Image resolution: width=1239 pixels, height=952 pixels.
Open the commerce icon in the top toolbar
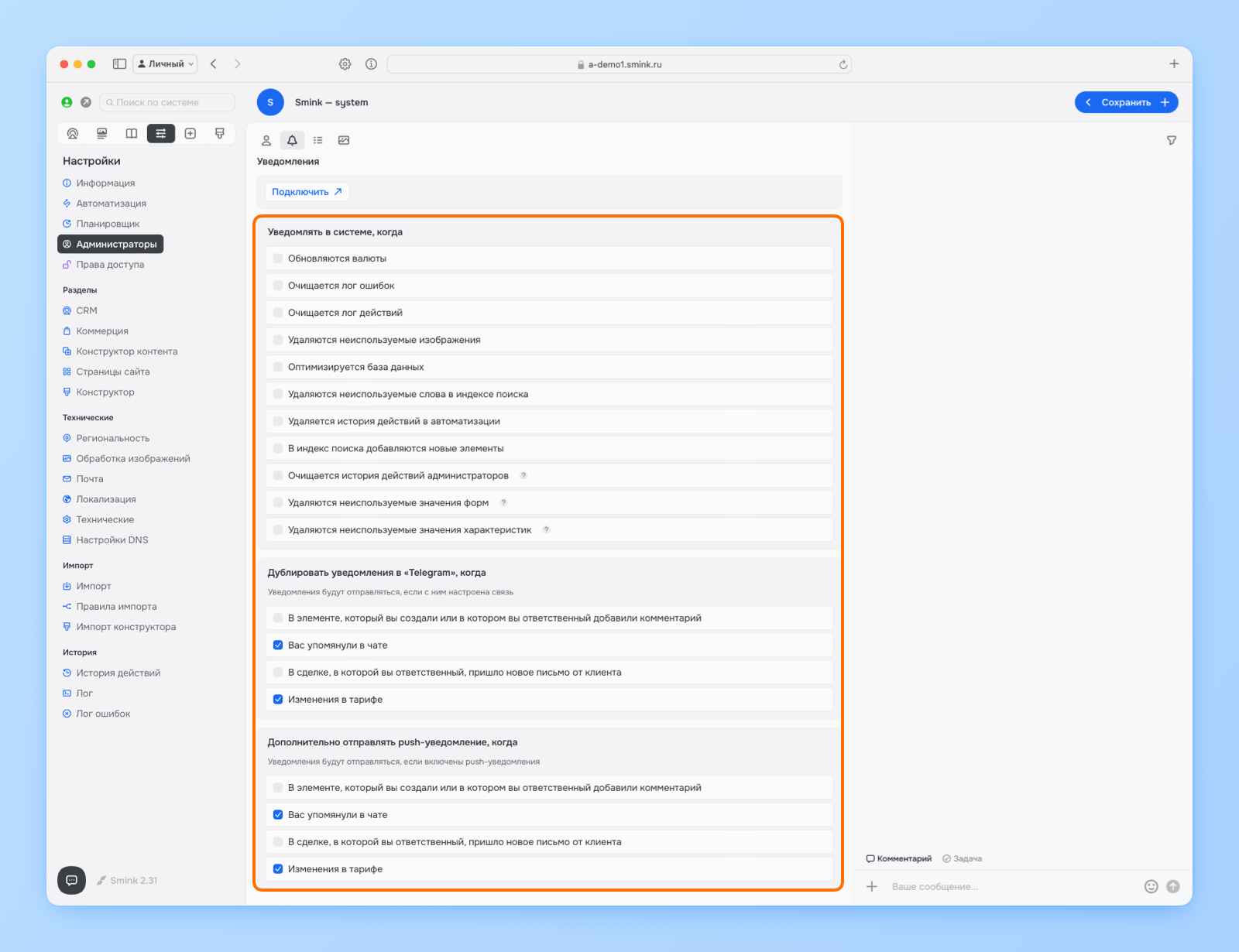click(x=101, y=133)
